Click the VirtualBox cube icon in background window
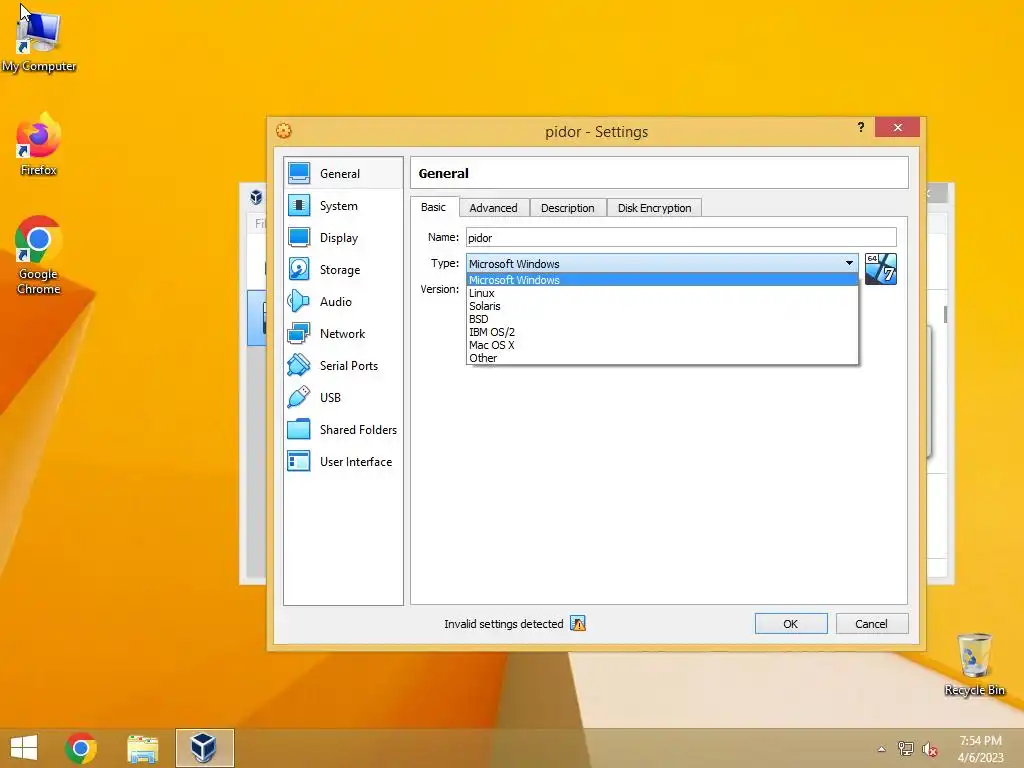Image resolution: width=1024 pixels, height=768 pixels. tap(256, 196)
